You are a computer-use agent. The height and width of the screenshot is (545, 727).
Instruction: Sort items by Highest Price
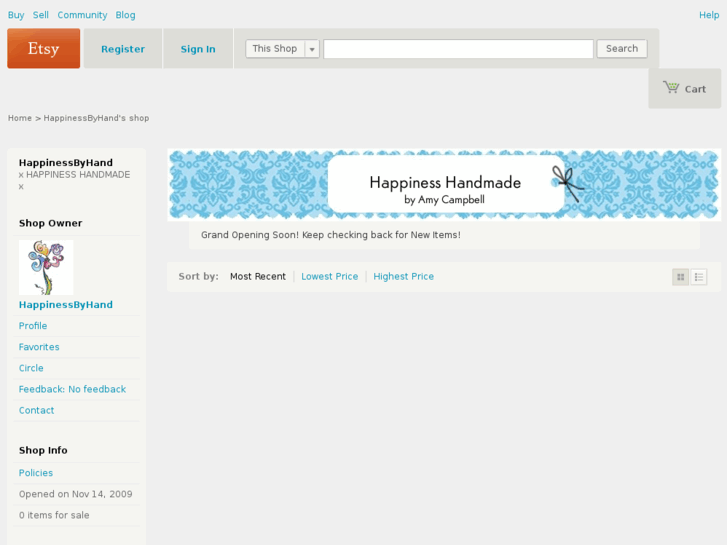(x=403, y=276)
